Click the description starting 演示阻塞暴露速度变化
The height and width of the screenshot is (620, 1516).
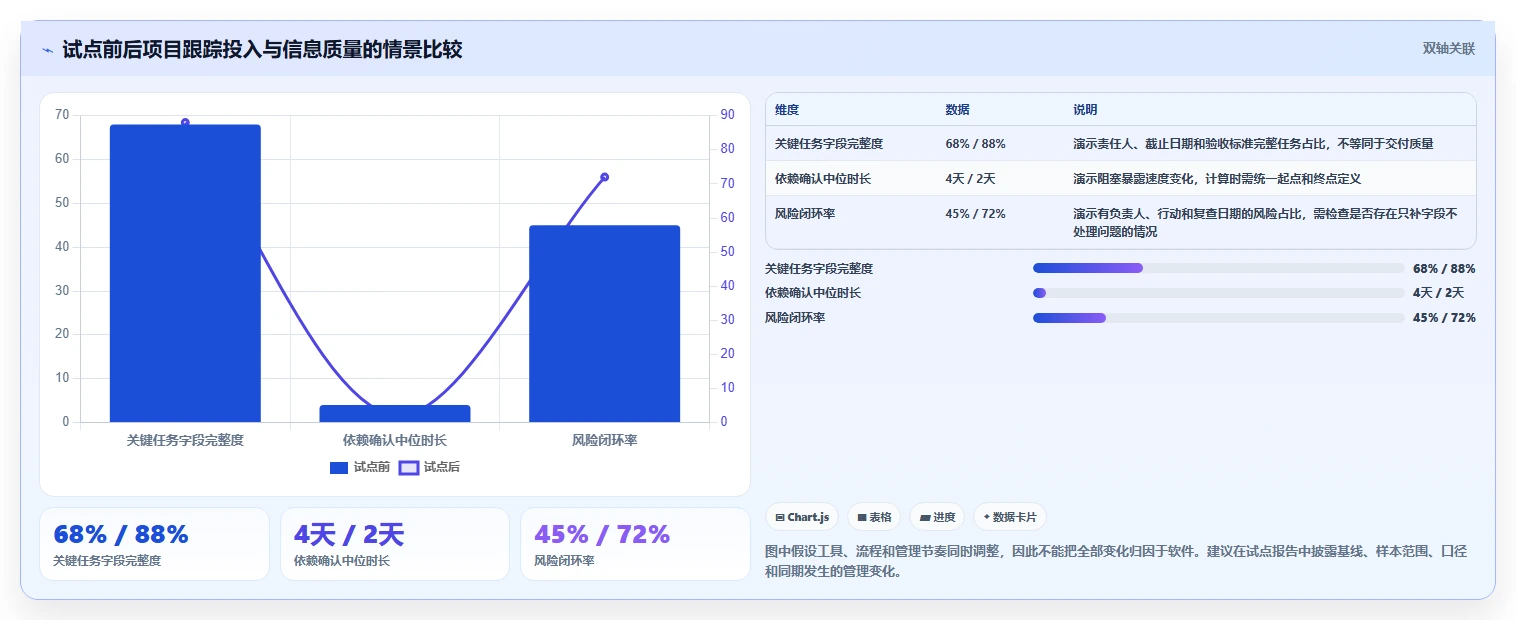(x=1217, y=179)
